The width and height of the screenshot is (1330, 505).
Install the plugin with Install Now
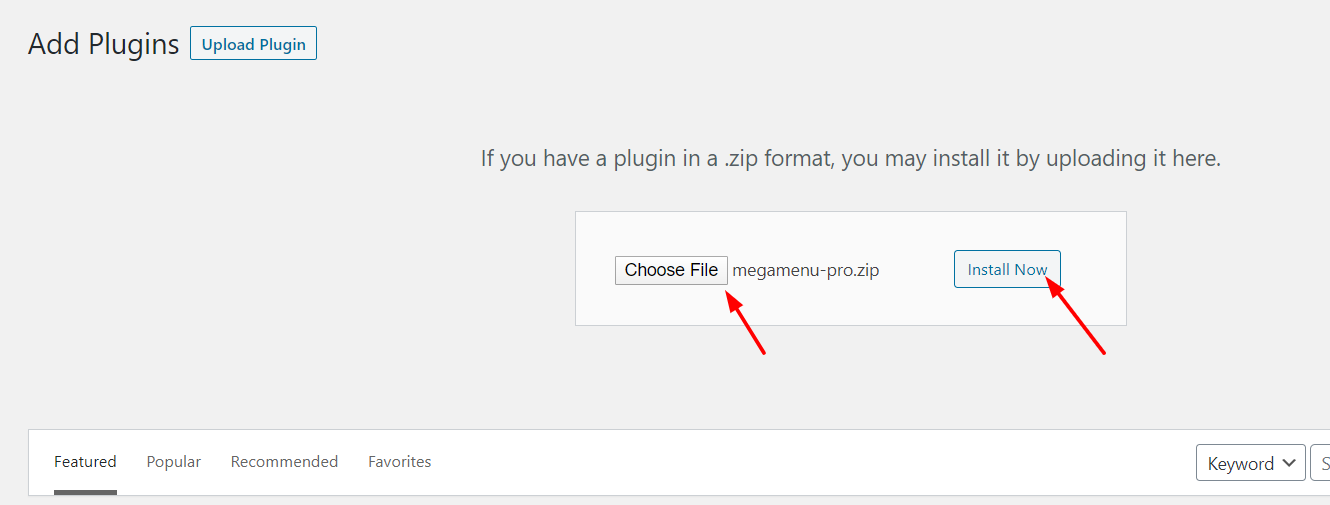1007,269
